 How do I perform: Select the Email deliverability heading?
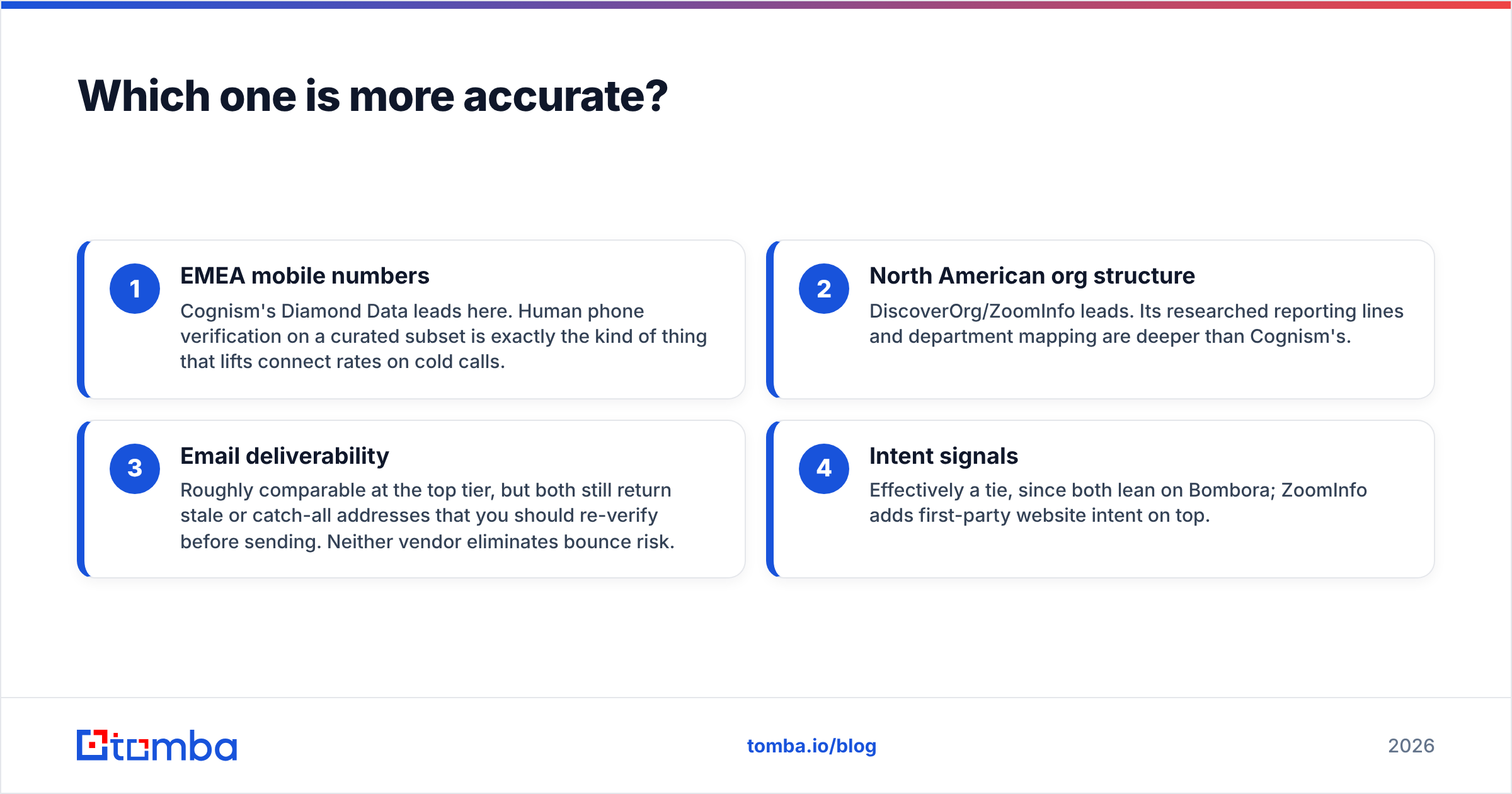(285, 456)
